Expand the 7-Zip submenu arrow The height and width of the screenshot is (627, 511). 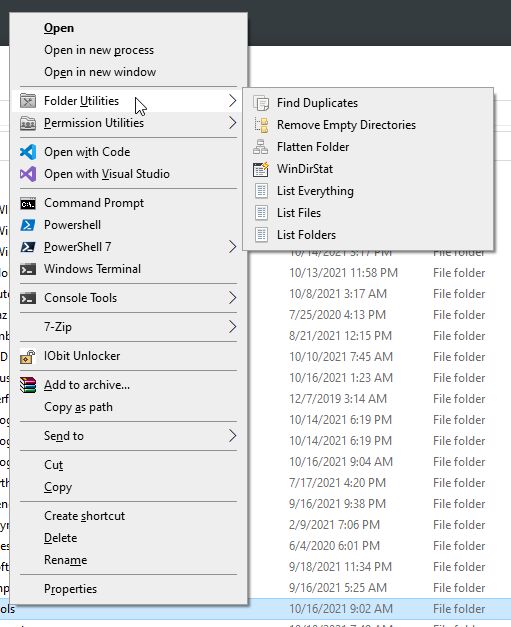tap(232, 327)
